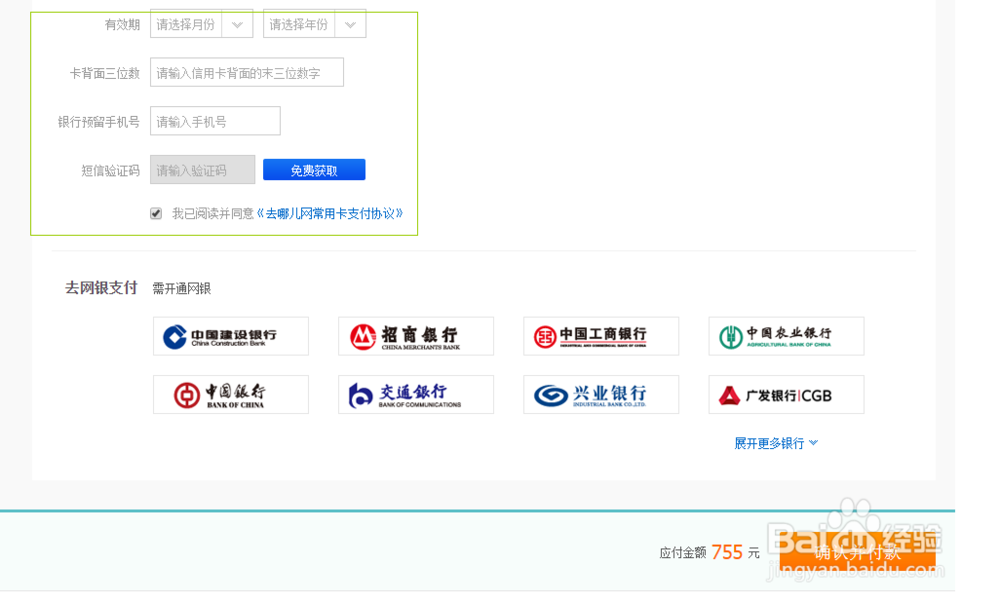Choose Bank of Communications 交通银行
Viewport: 1000px width, 604px height.
tap(416, 394)
